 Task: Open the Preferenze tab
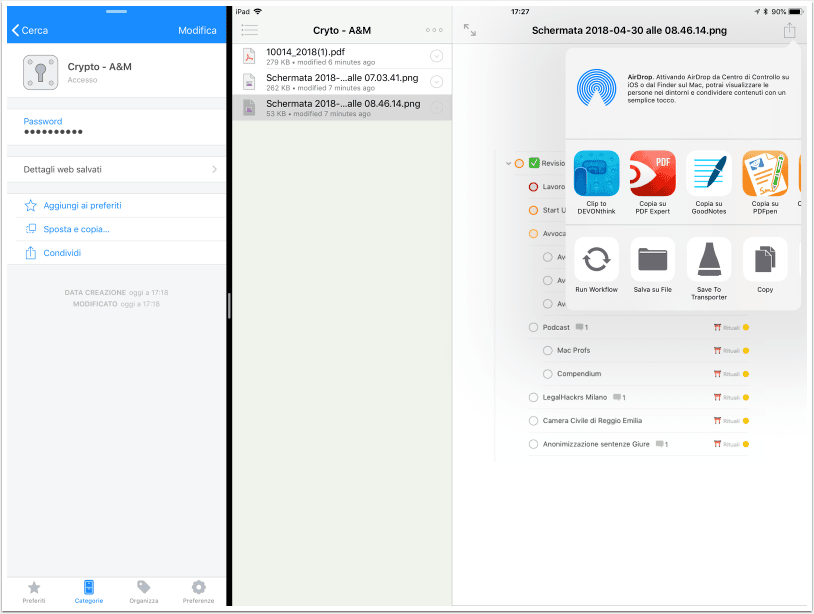198,592
